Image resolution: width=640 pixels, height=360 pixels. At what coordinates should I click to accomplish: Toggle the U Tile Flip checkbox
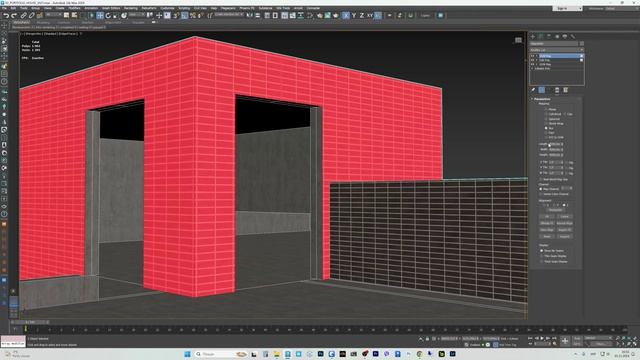pyautogui.click(x=567, y=162)
